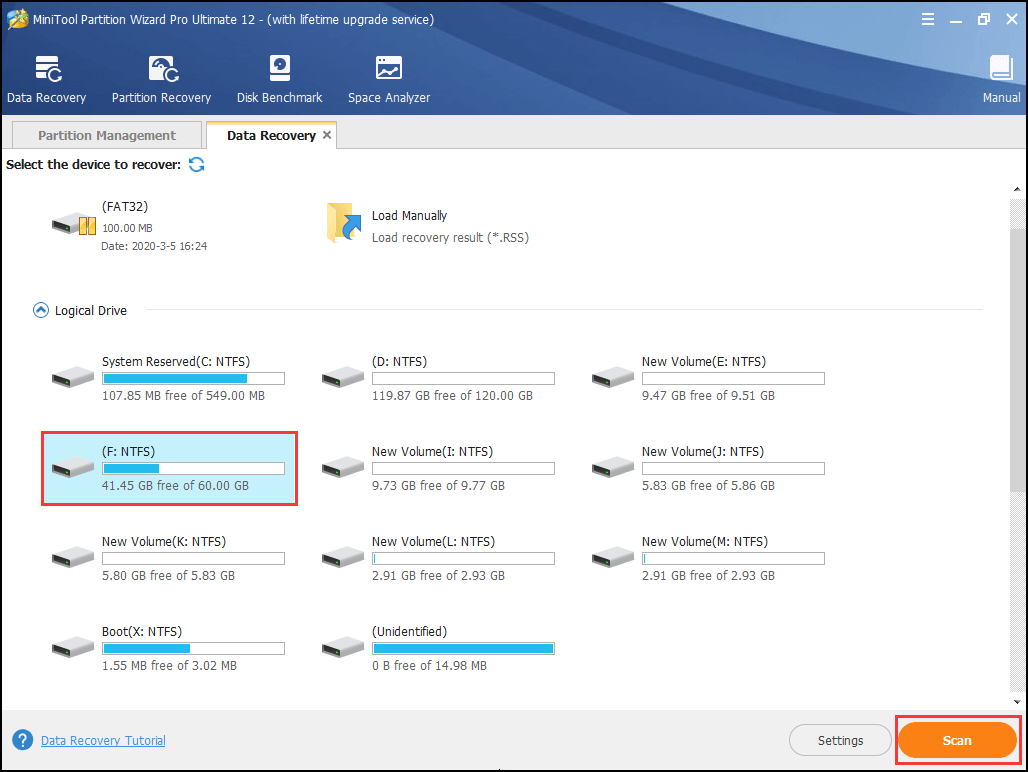The height and width of the screenshot is (772, 1028).
Task: Select the FAT32 100.00 MB previous result
Action: (x=130, y=226)
